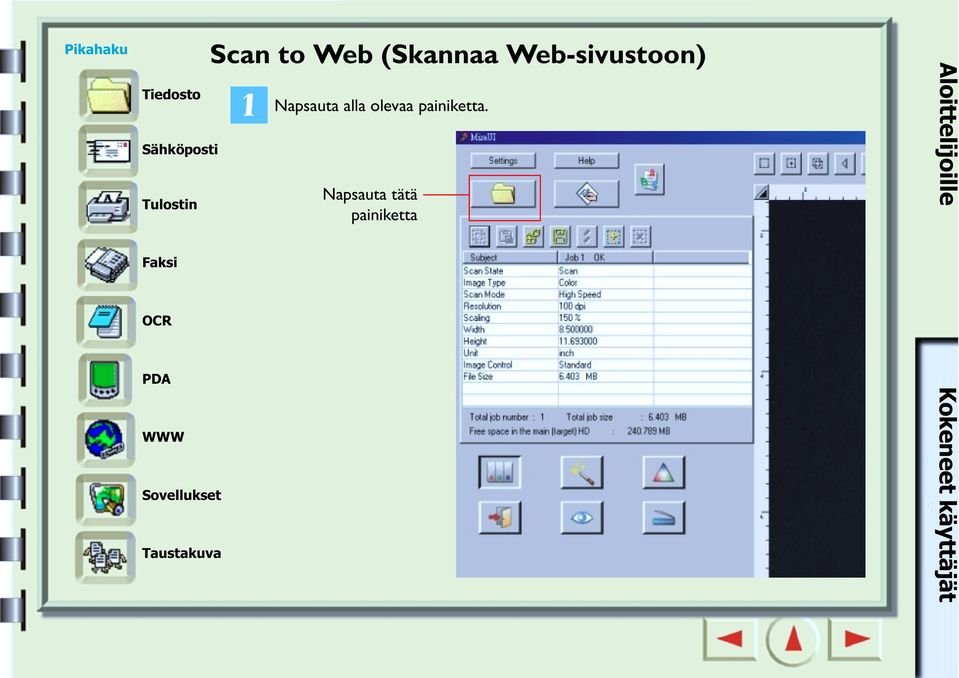Select the Width value 8.500000
Viewport: 959px width, 678px height.
(576, 330)
